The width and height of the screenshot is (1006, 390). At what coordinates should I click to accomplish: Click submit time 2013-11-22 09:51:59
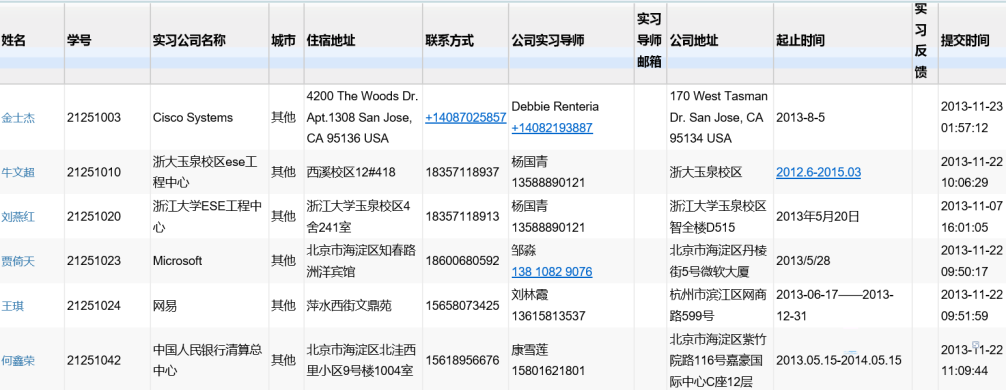click(972, 306)
